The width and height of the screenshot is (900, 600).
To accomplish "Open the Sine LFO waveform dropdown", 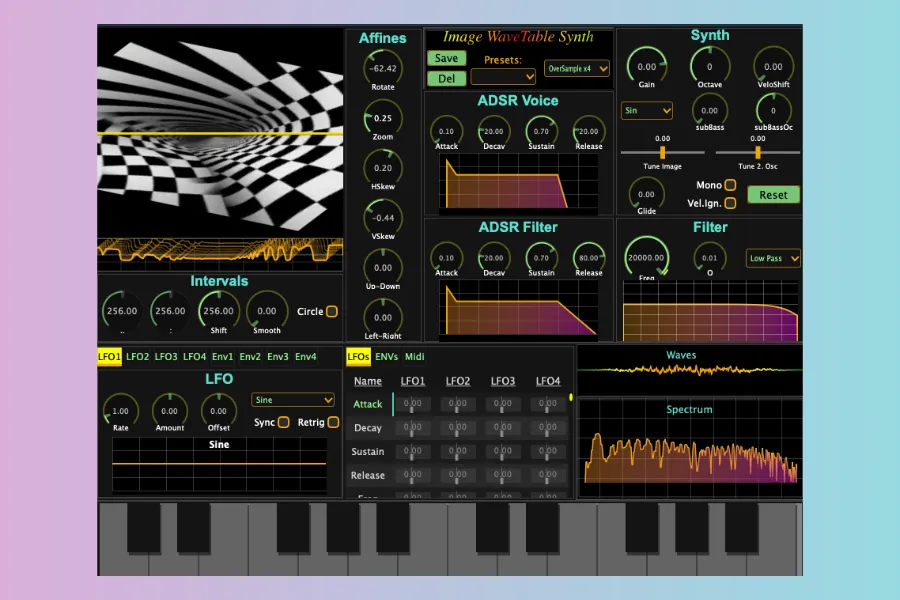I will [x=292, y=400].
